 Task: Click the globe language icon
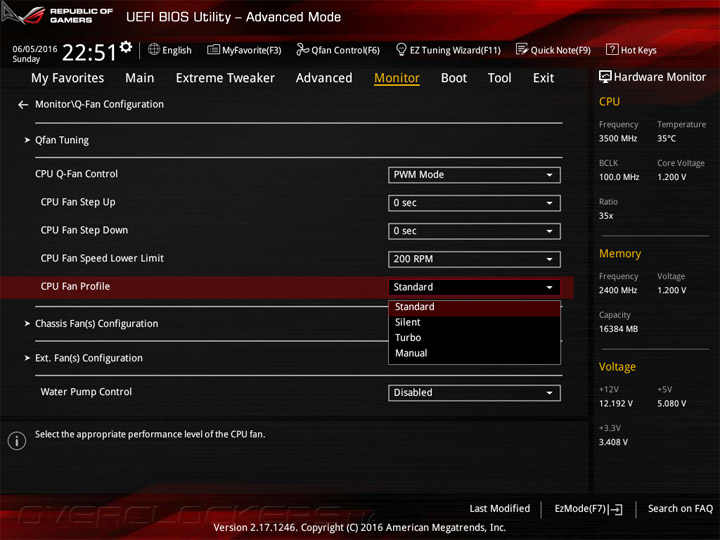coord(154,49)
